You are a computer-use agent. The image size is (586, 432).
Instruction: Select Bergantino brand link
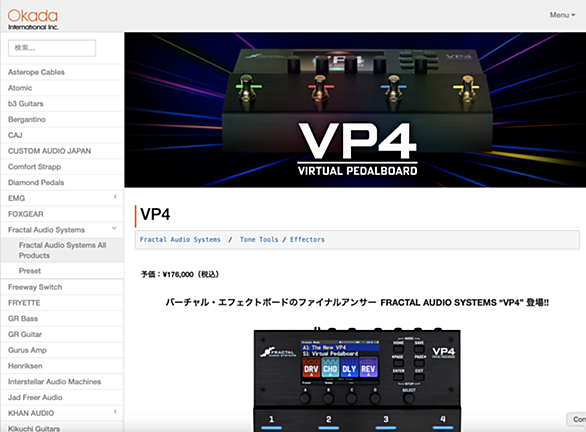[27, 119]
